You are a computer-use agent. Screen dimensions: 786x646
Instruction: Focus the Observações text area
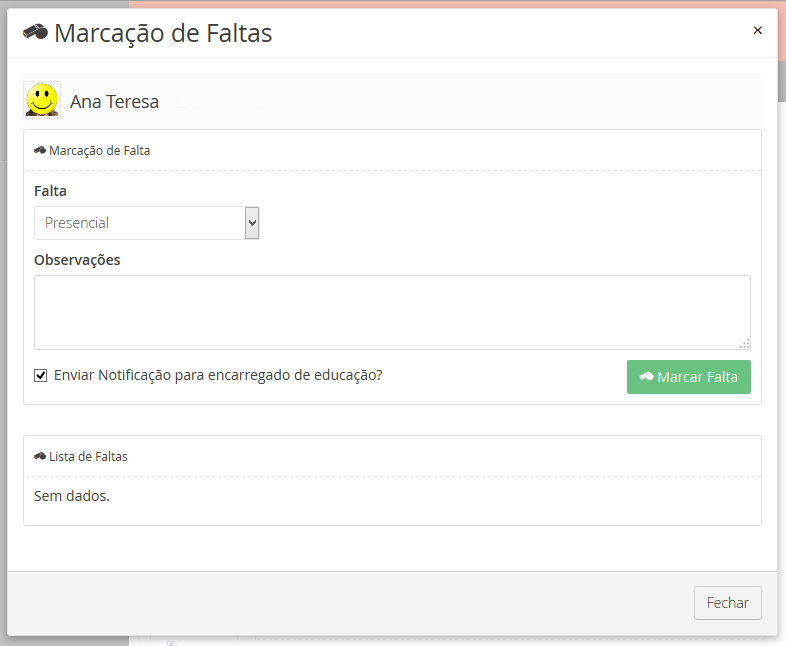(392, 312)
